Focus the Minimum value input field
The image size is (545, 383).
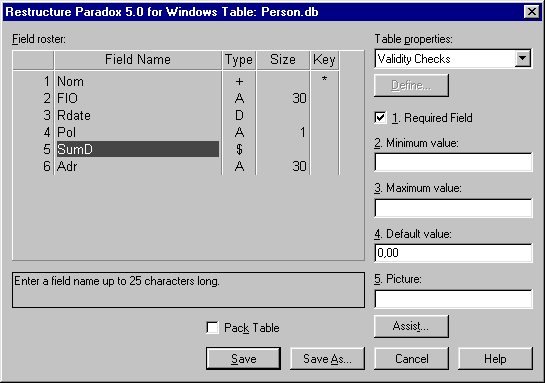pos(453,162)
